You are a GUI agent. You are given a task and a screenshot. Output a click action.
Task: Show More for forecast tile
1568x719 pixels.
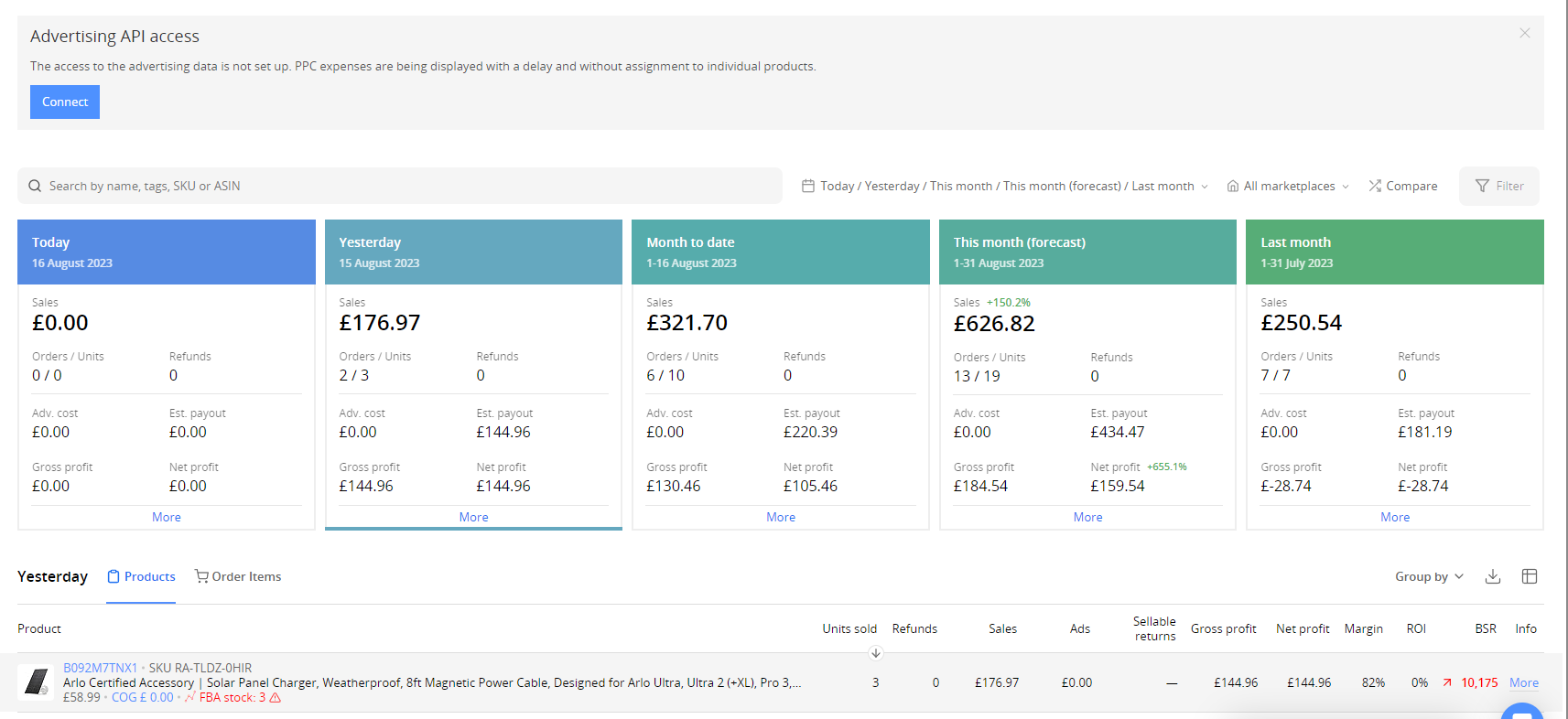tap(1087, 517)
